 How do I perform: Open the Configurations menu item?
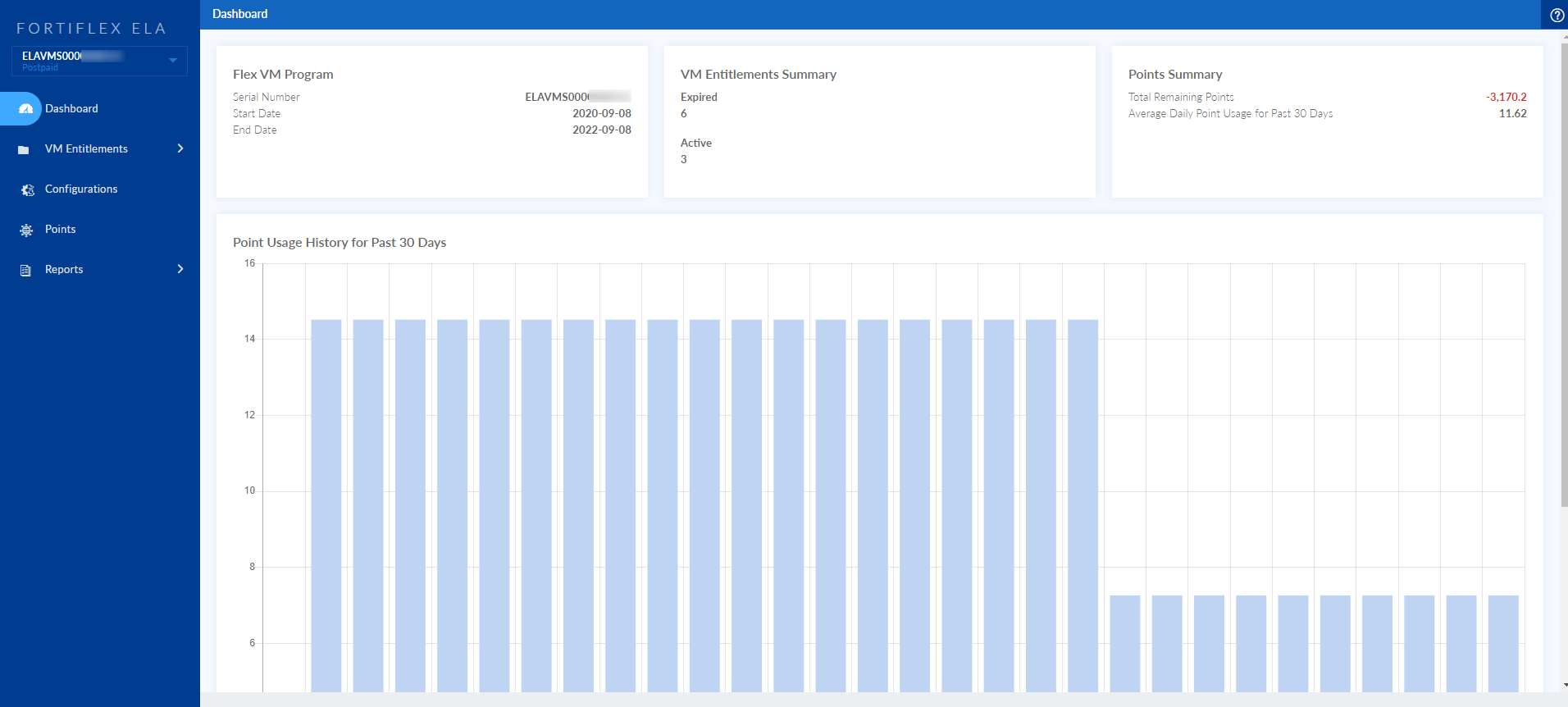pos(81,189)
